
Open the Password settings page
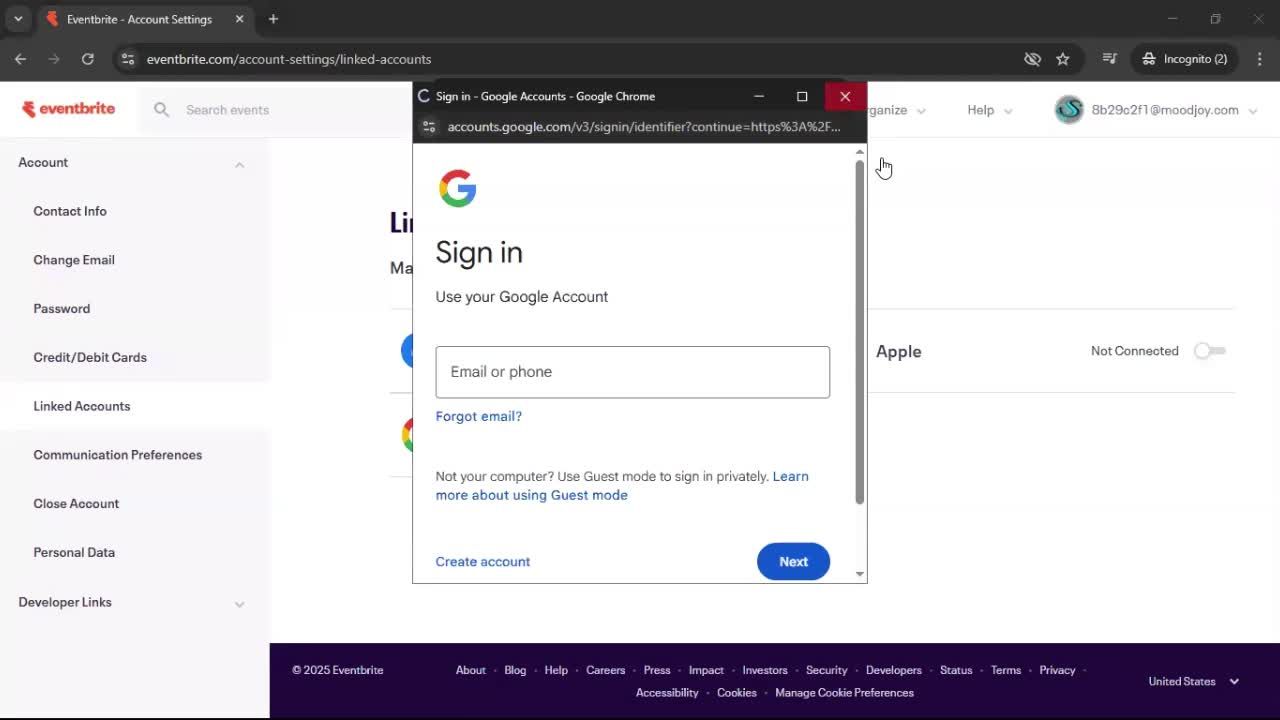tap(62, 308)
